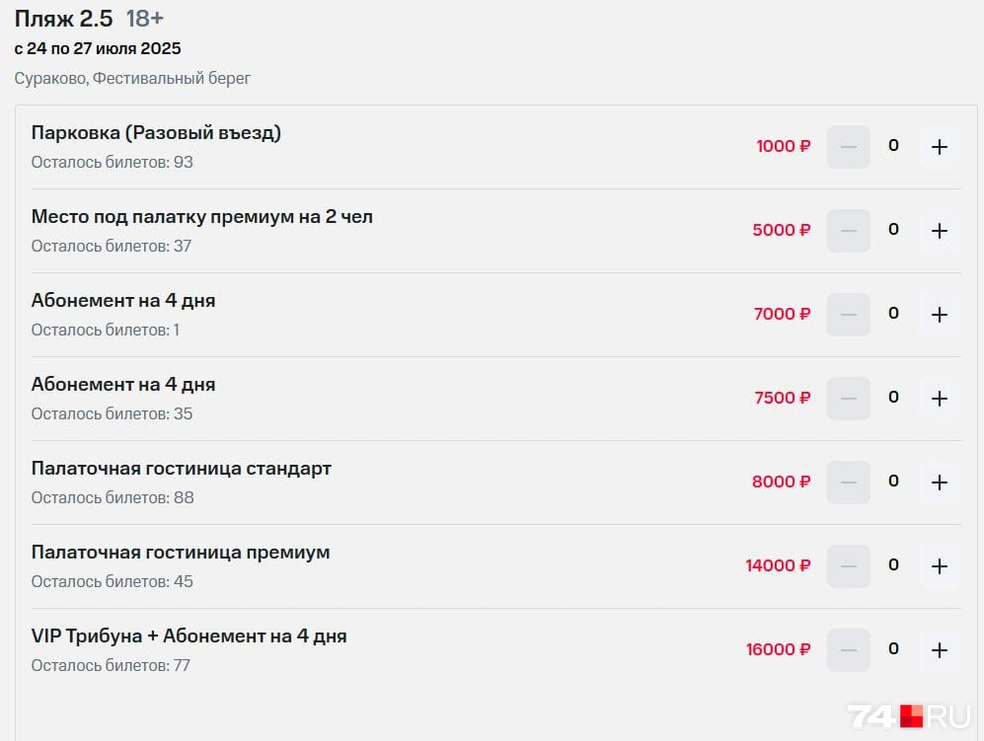Reduce Палаточная гостиница премиум ticket count
This screenshot has width=984, height=741.
(x=848, y=567)
